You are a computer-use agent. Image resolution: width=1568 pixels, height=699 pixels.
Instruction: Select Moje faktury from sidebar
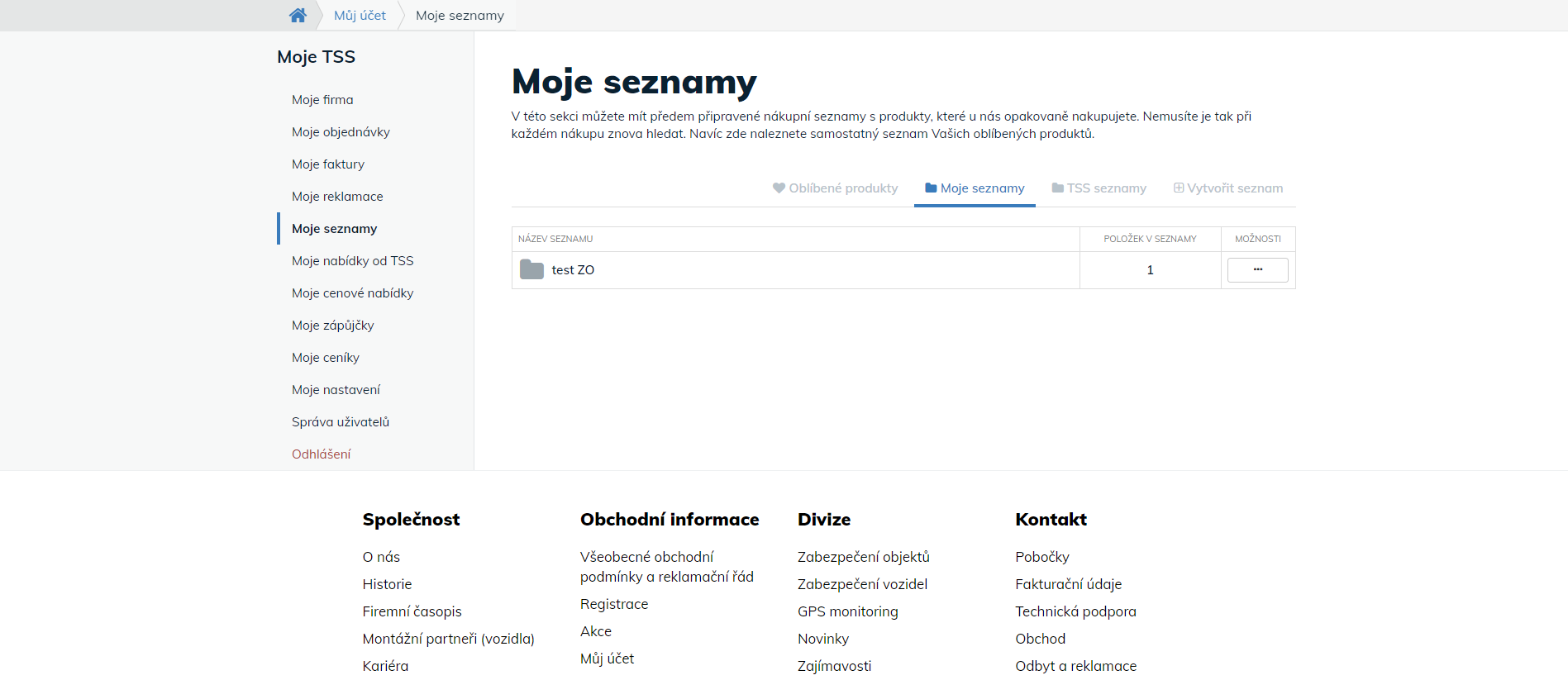click(328, 164)
